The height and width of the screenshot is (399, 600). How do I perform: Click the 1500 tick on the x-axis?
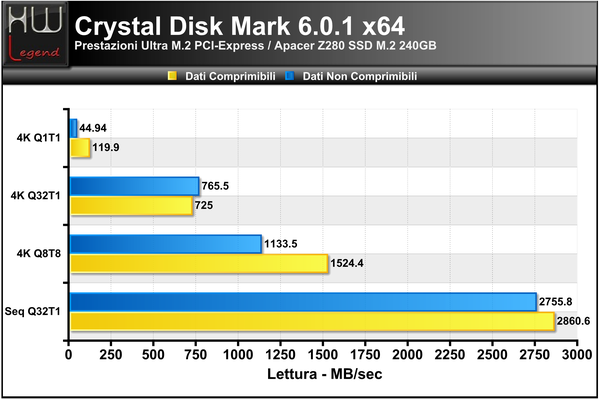(323, 355)
